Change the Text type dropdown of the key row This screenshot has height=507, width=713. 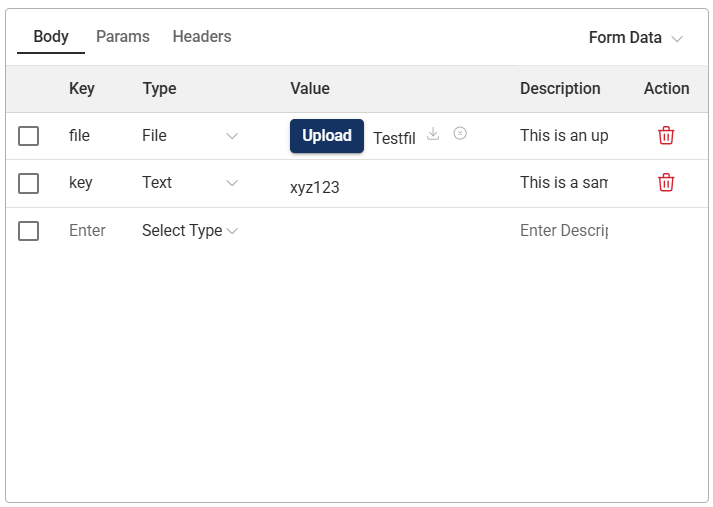190,183
